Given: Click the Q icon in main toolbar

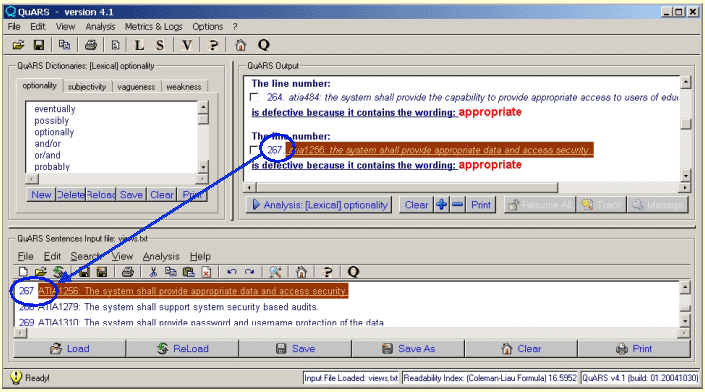Looking at the screenshot, I should (264, 45).
